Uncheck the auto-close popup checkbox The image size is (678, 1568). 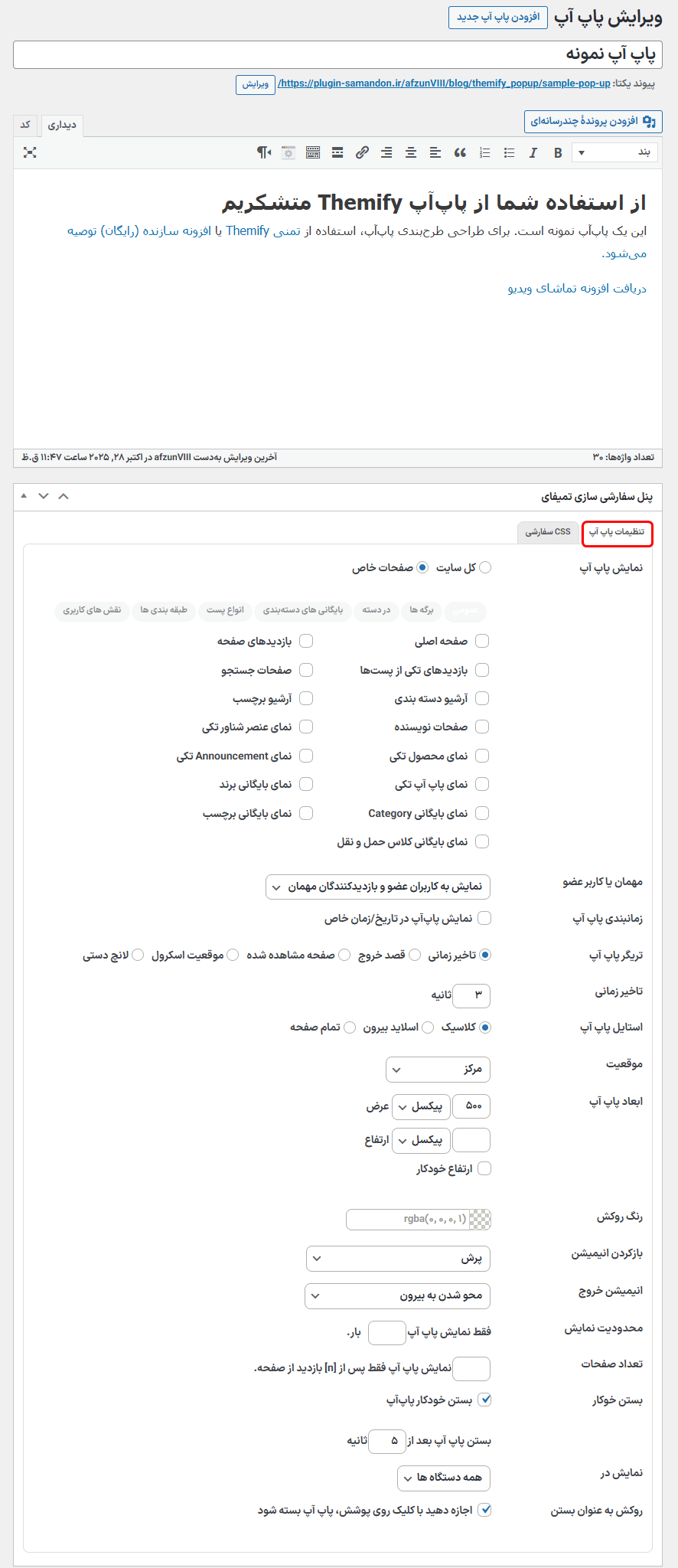tap(484, 1400)
